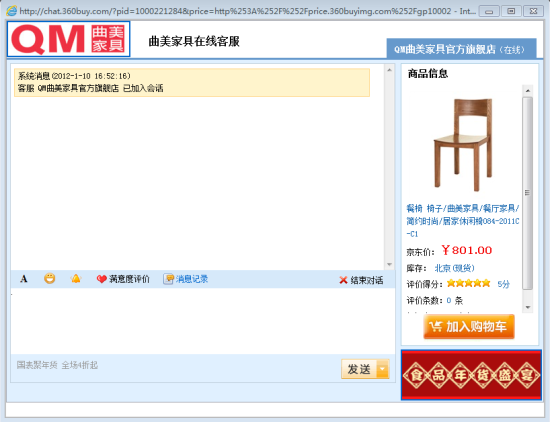The height and width of the screenshot is (422, 550).
Task: Minimize the chat window
Action: (x=489, y=11)
